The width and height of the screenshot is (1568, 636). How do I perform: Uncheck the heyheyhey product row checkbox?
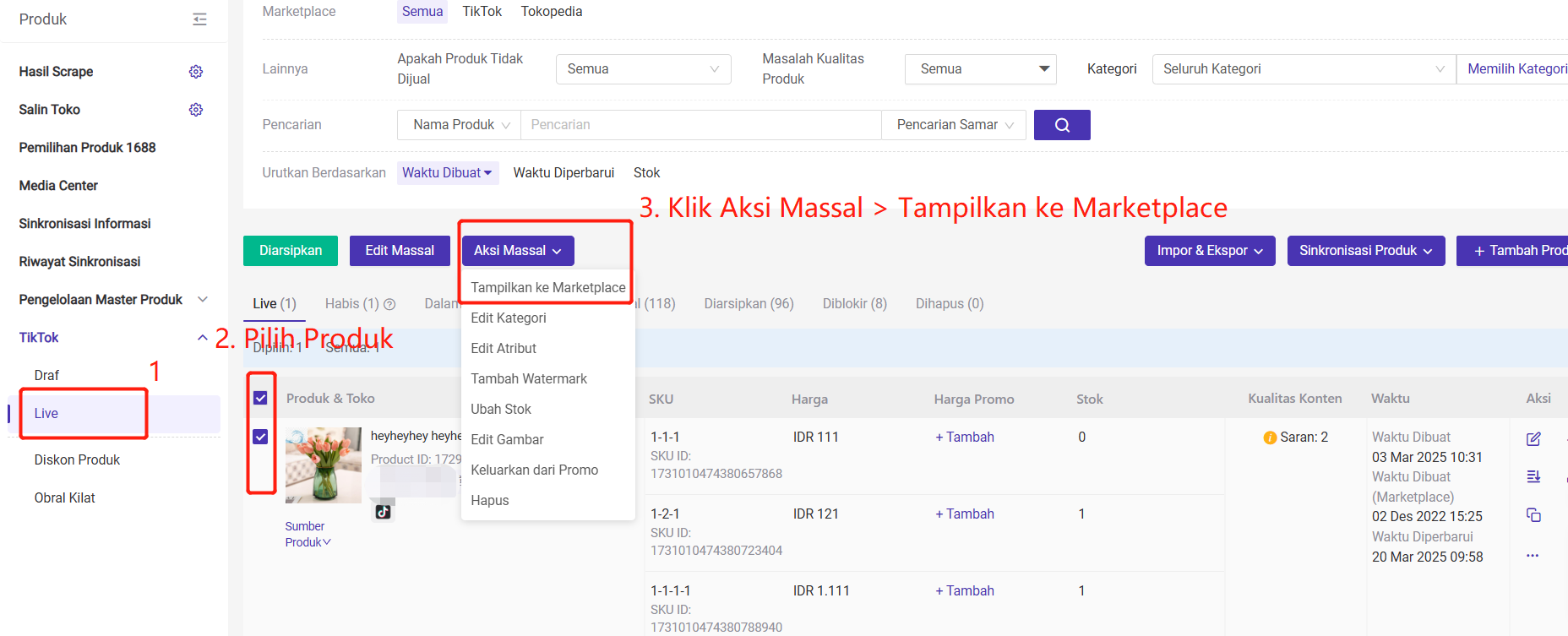tap(260, 437)
